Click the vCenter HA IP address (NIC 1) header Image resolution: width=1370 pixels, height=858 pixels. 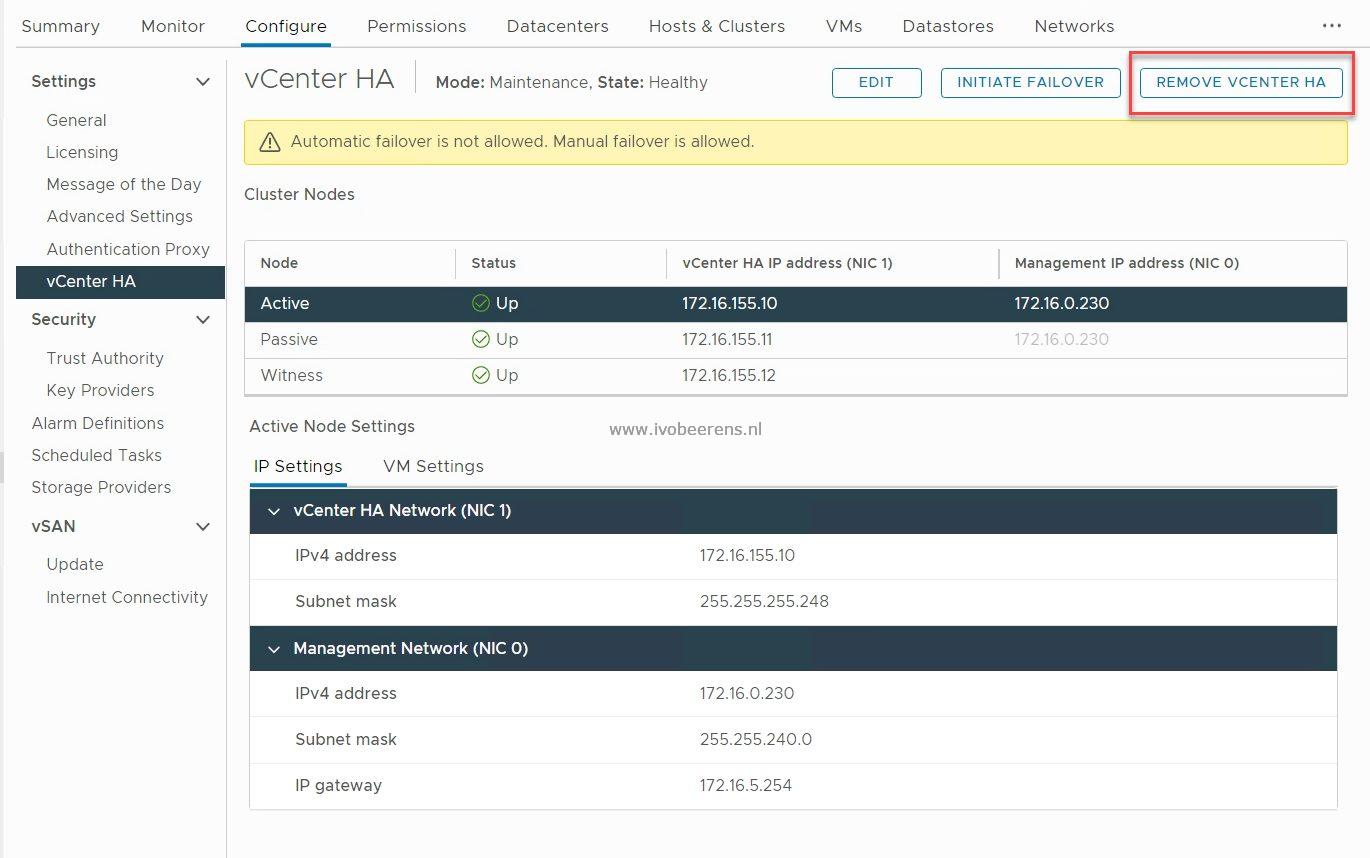787,263
